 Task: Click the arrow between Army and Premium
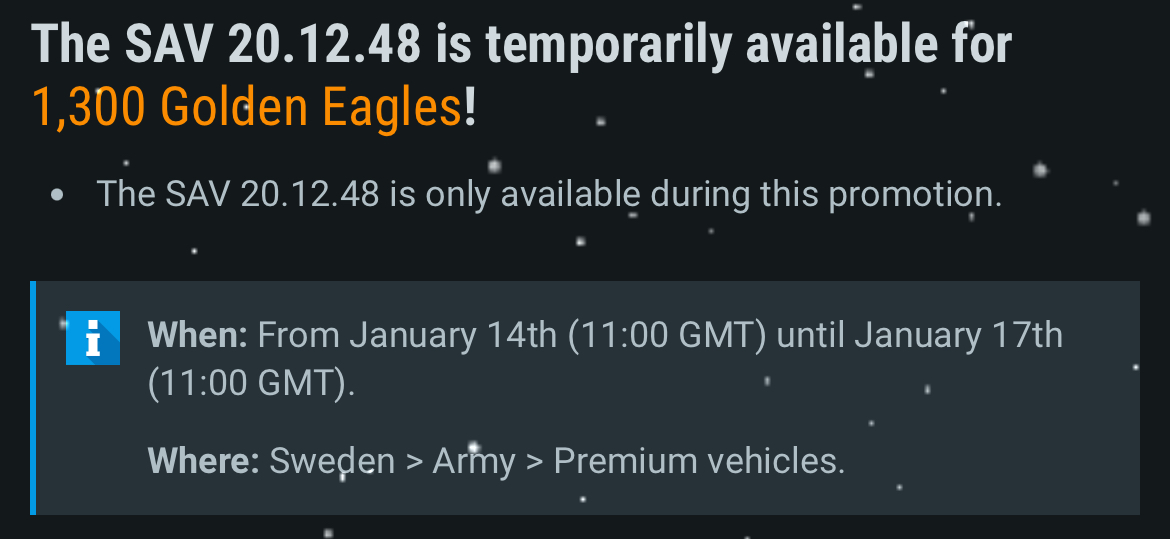(535, 462)
